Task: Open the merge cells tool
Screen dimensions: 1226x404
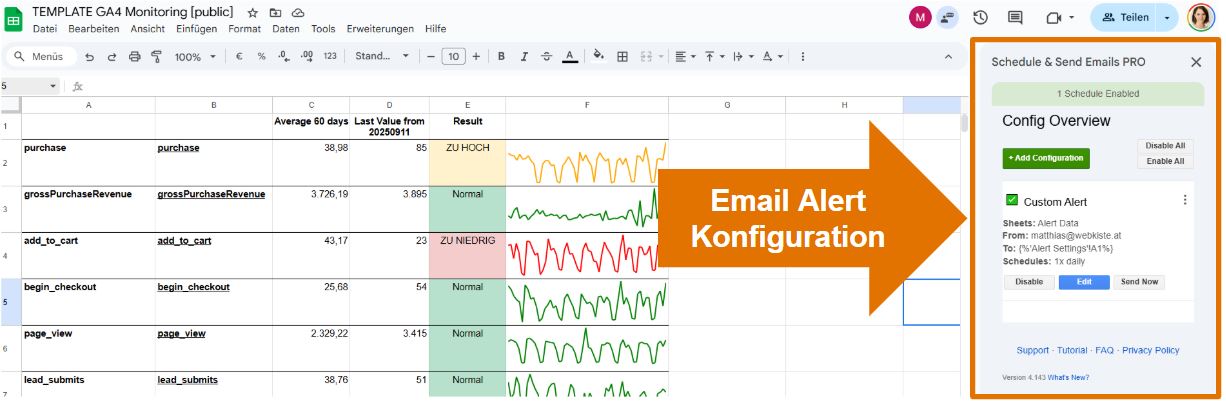Action: pos(646,57)
